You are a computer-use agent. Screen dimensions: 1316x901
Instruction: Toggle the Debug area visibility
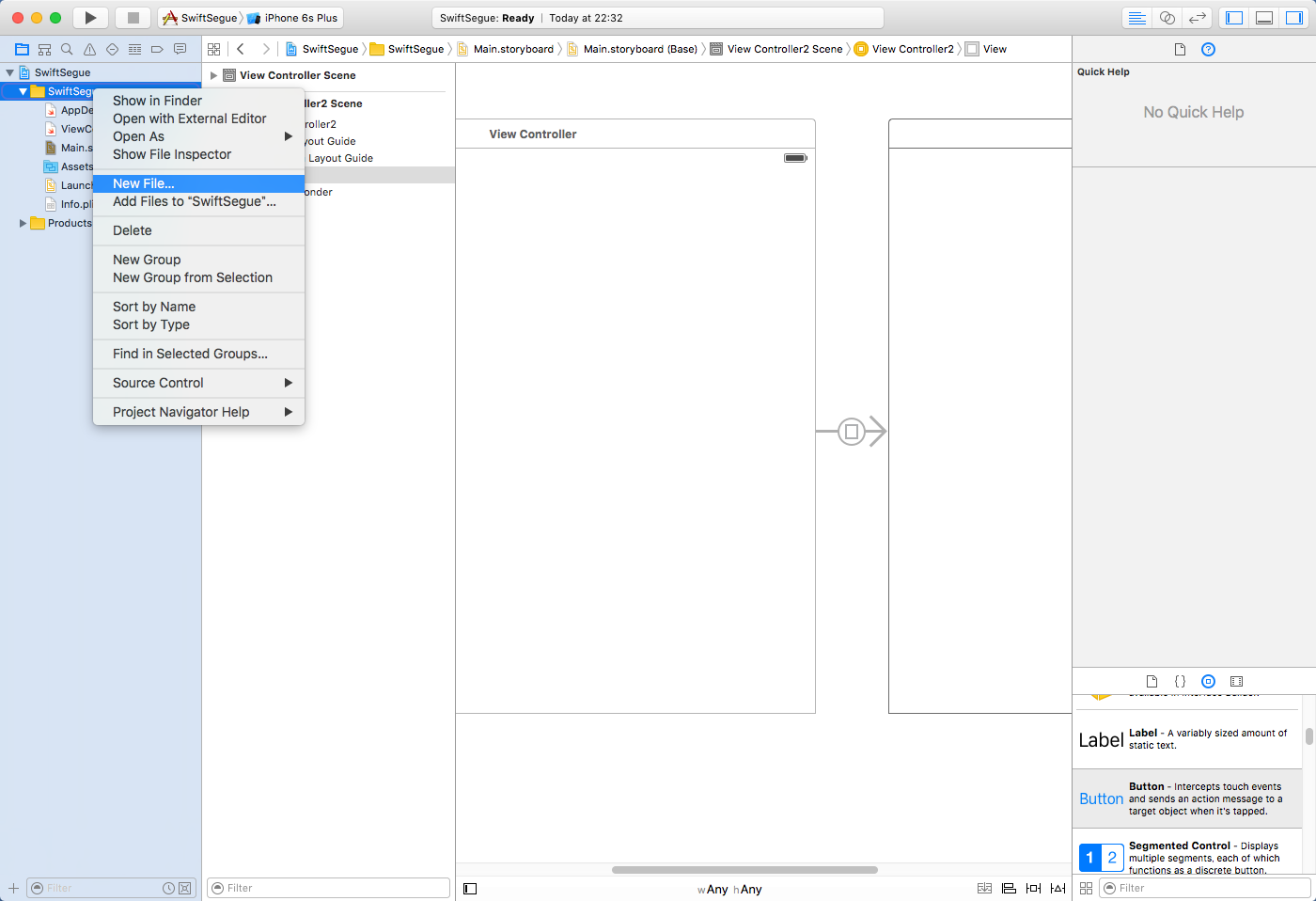(1264, 18)
